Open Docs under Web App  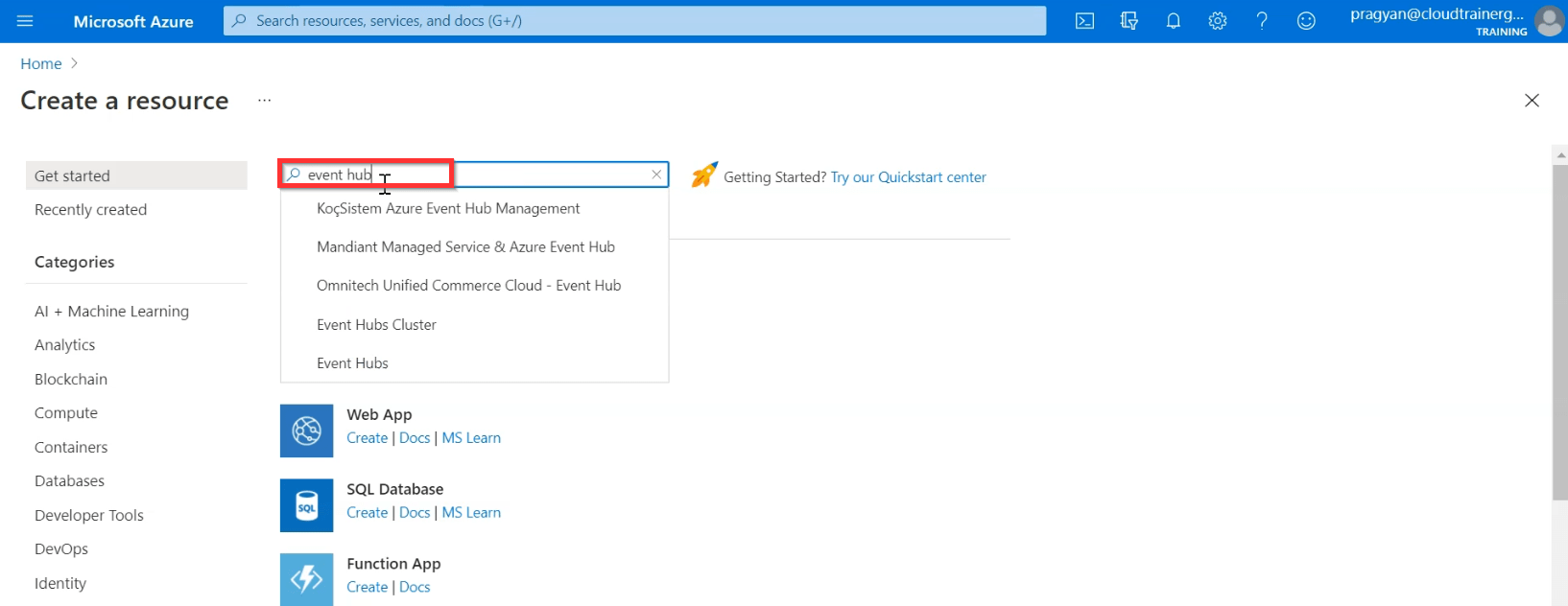(x=415, y=437)
